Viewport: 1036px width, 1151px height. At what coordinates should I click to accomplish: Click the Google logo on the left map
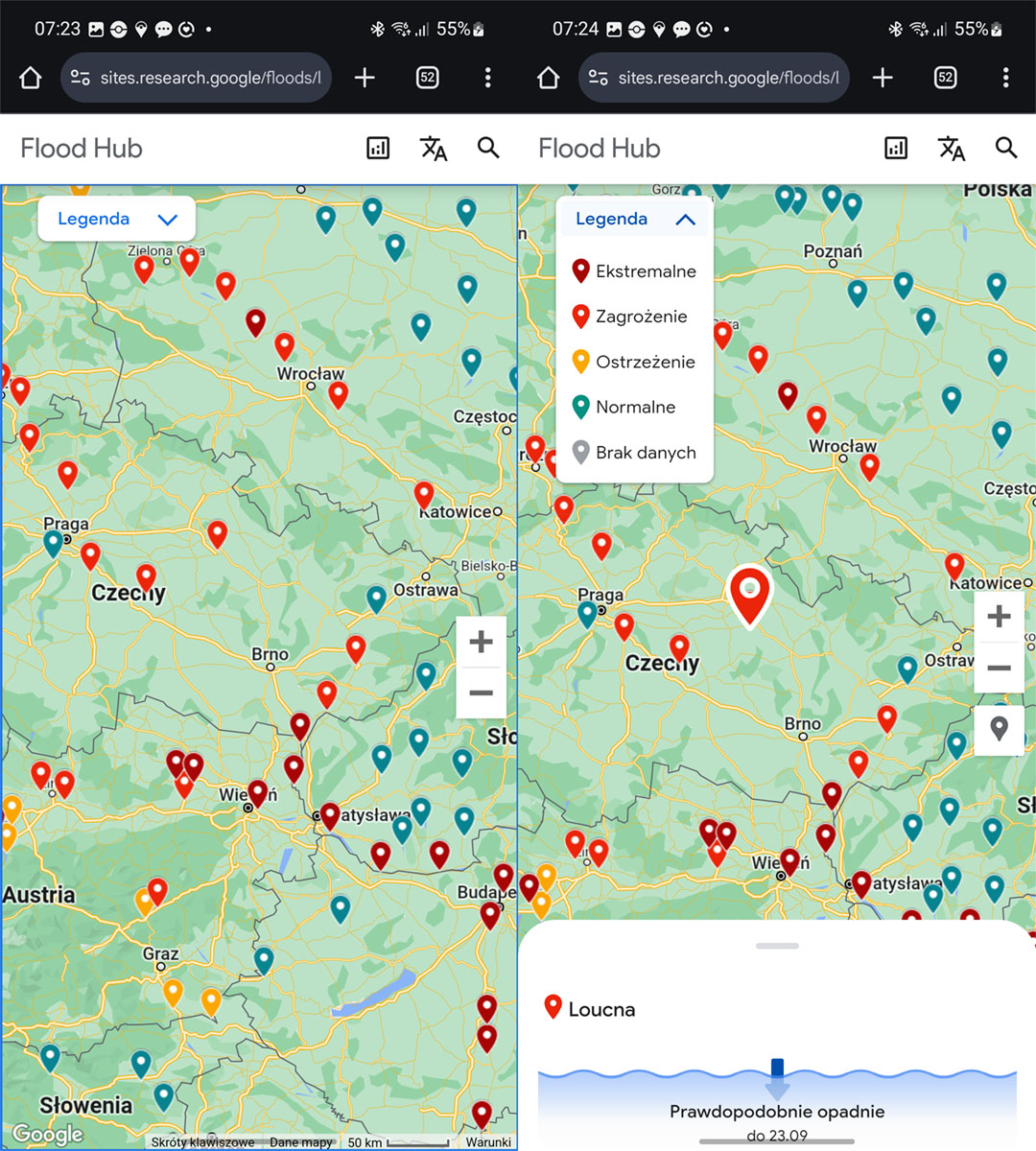48,1136
